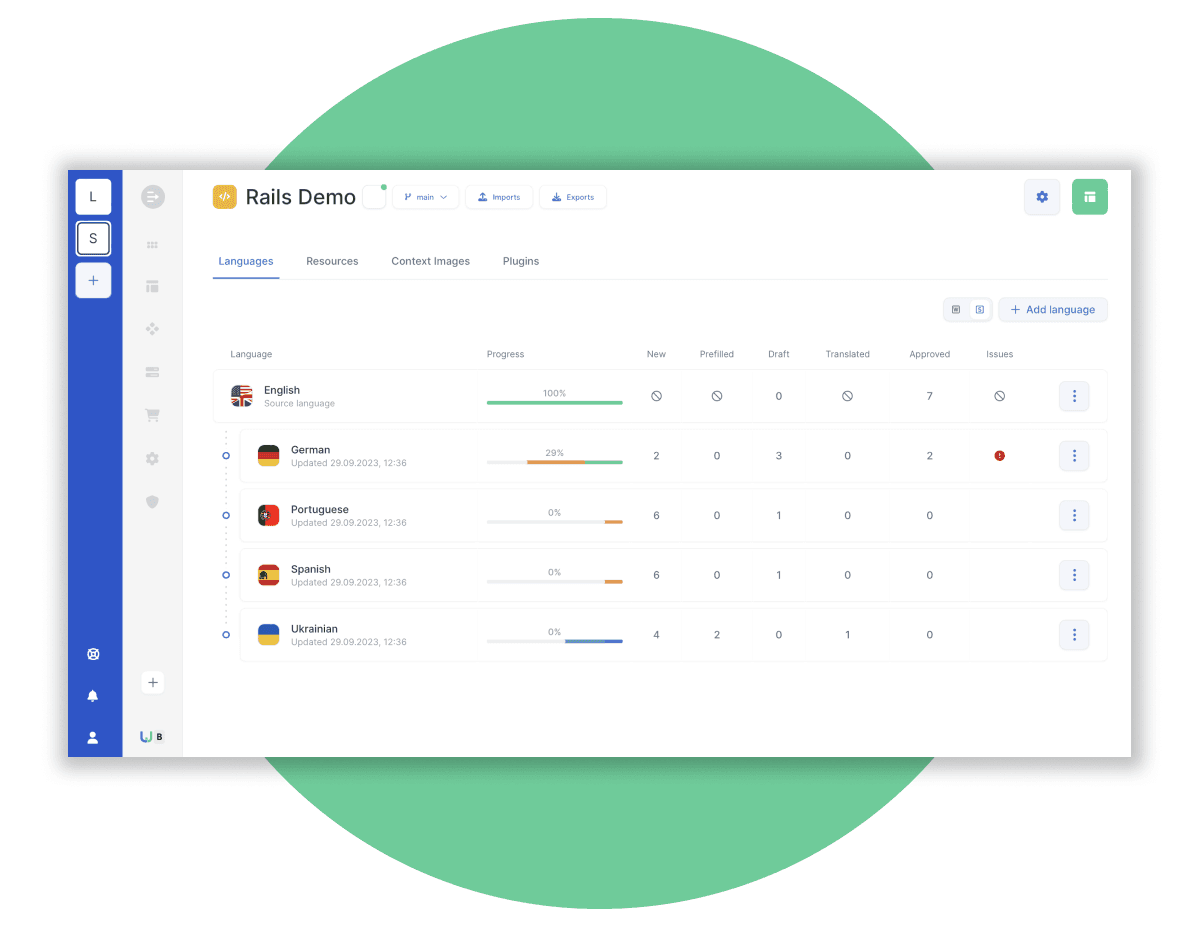Add a new workspace with plus

[x=93, y=281]
